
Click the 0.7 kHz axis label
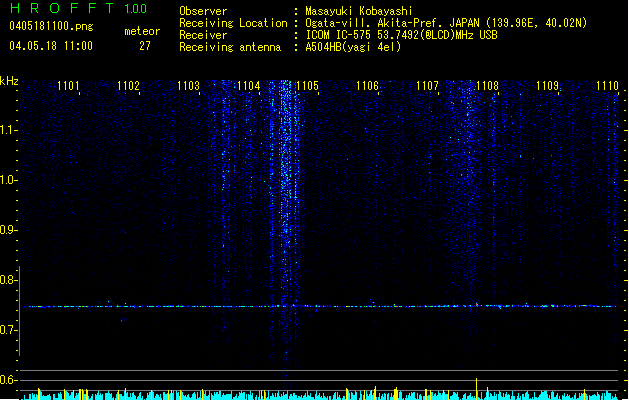coord(8,330)
